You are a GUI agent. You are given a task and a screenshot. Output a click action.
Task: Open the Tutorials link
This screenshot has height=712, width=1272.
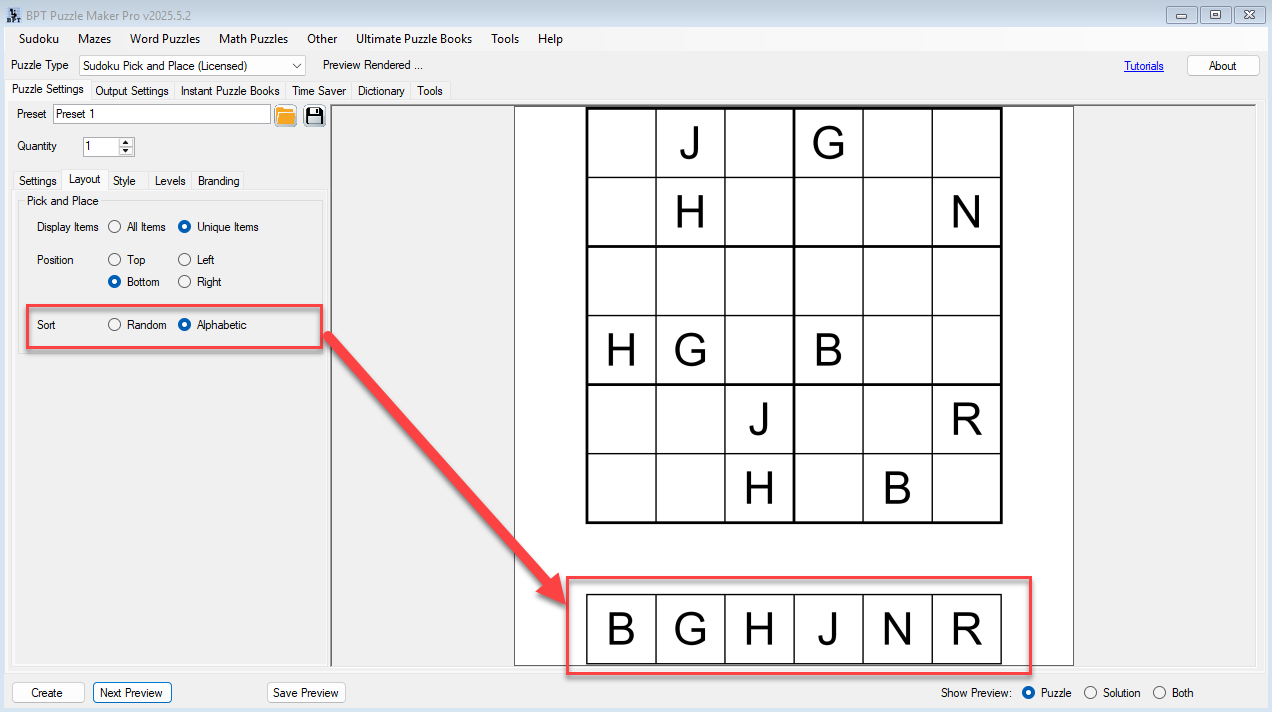tap(1143, 65)
